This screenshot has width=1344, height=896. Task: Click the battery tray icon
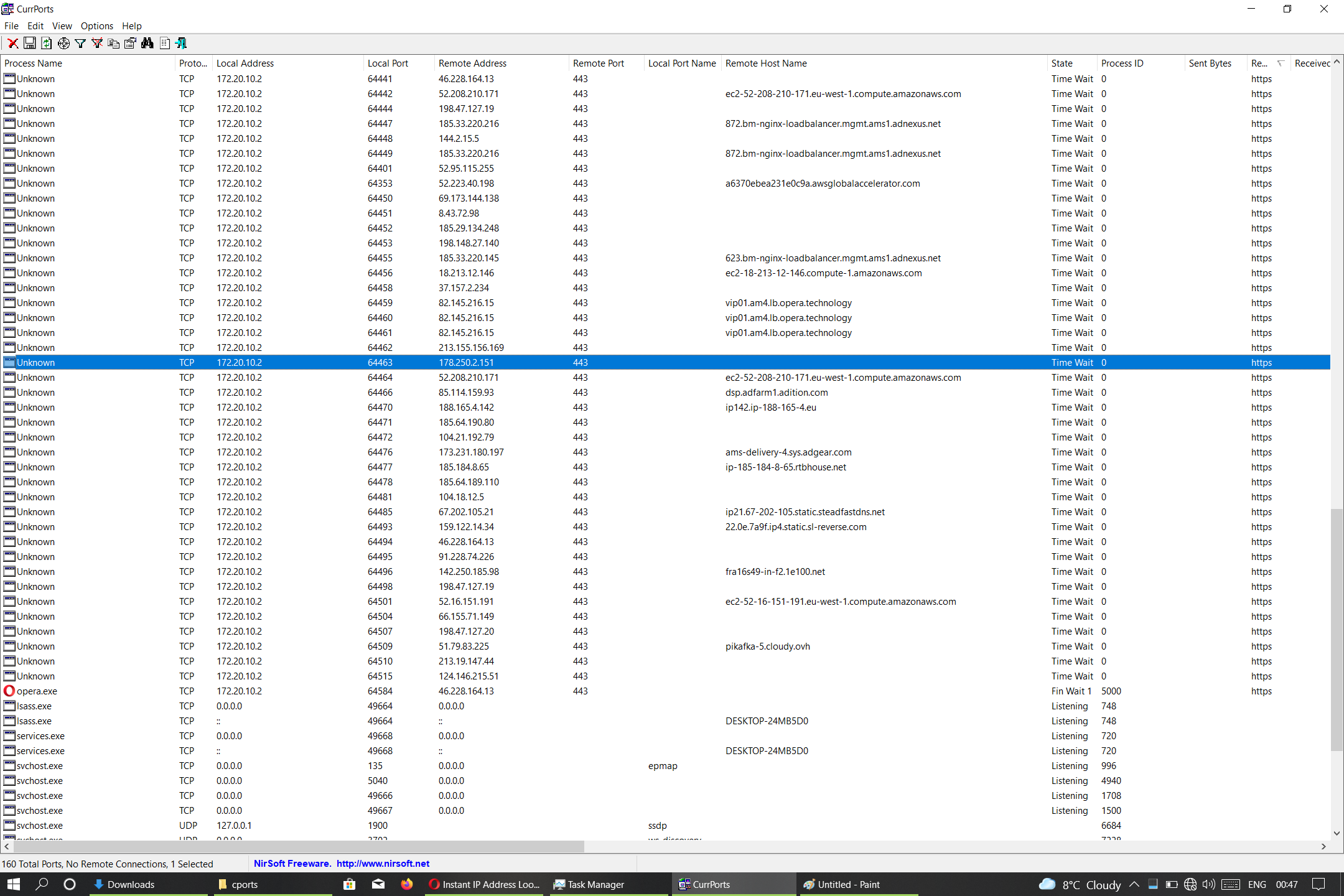tap(1172, 884)
